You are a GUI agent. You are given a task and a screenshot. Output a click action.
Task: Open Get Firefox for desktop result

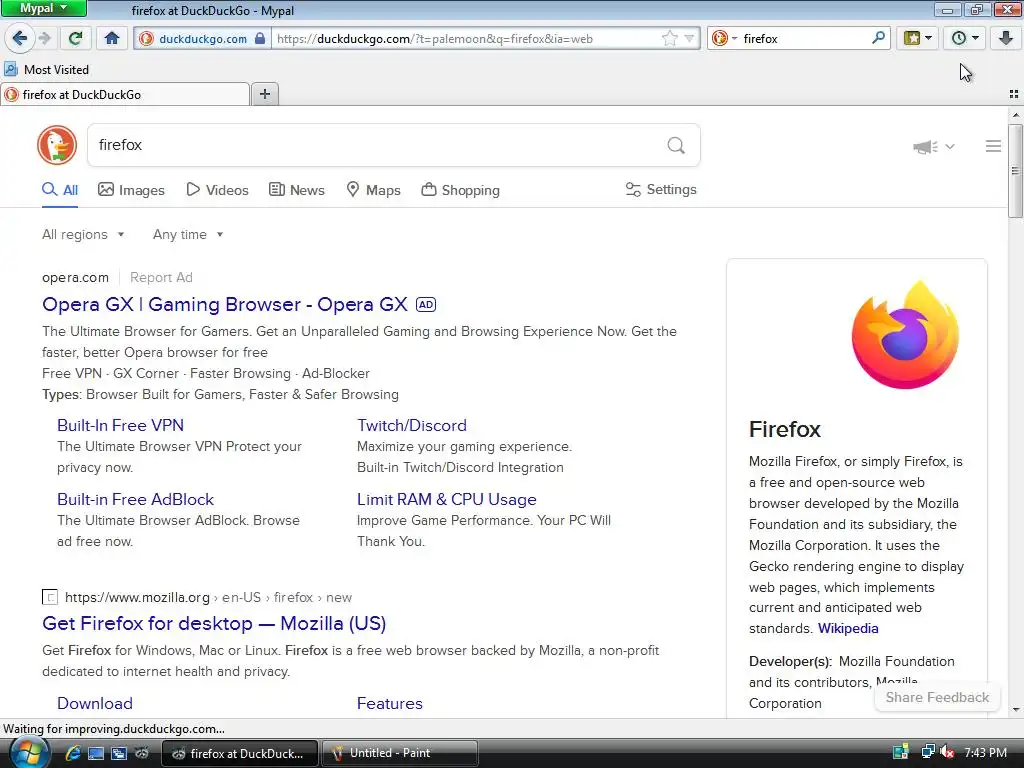tap(214, 624)
